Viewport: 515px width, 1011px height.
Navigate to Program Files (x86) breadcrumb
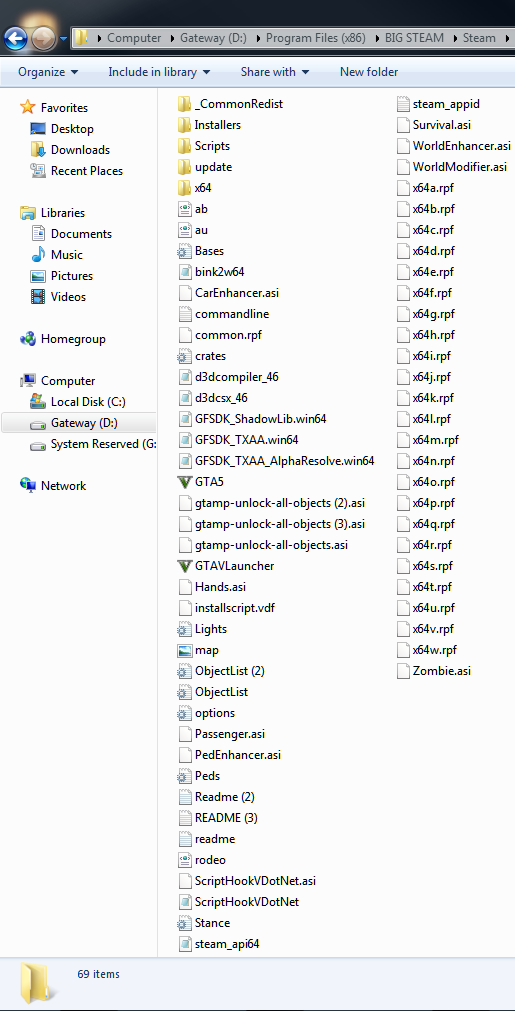tap(315, 37)
